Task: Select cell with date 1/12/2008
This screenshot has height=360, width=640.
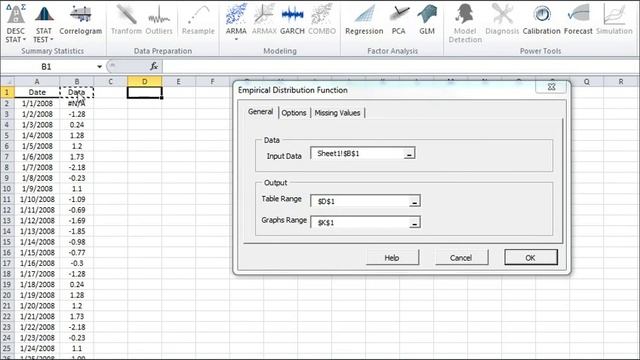Action: pyautogui.click(x=37, y=221)
